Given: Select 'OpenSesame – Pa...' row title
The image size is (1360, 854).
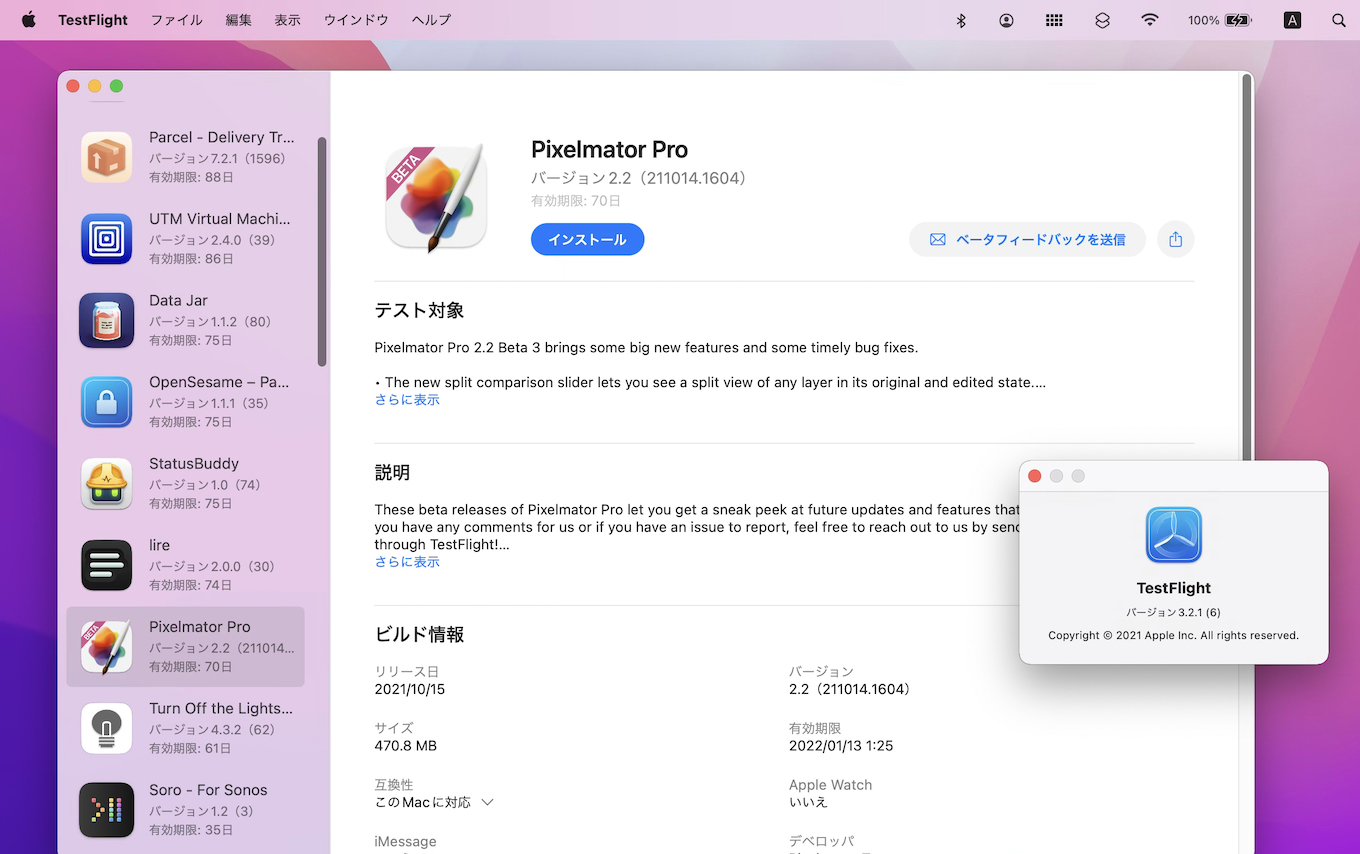Looking at the screenshot, I should pyautogui.click(x=219, y=382).
